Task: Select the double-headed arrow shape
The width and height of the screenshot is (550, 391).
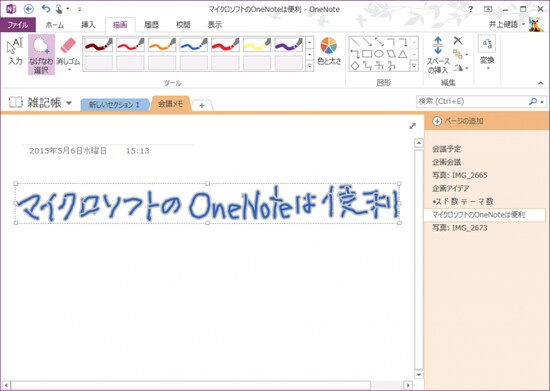Action: (x=379, y=42)
